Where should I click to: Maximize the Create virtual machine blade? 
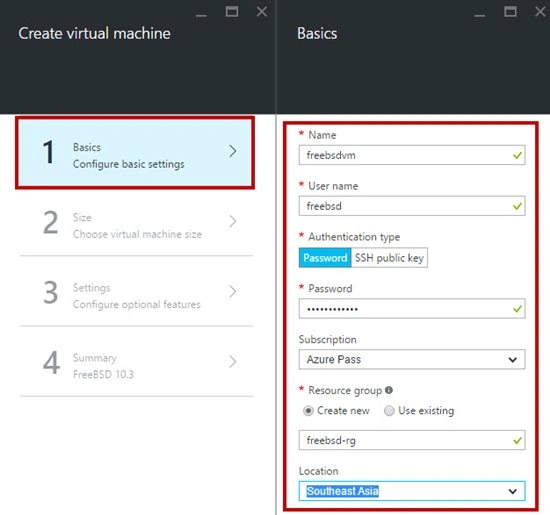[232, 12]
